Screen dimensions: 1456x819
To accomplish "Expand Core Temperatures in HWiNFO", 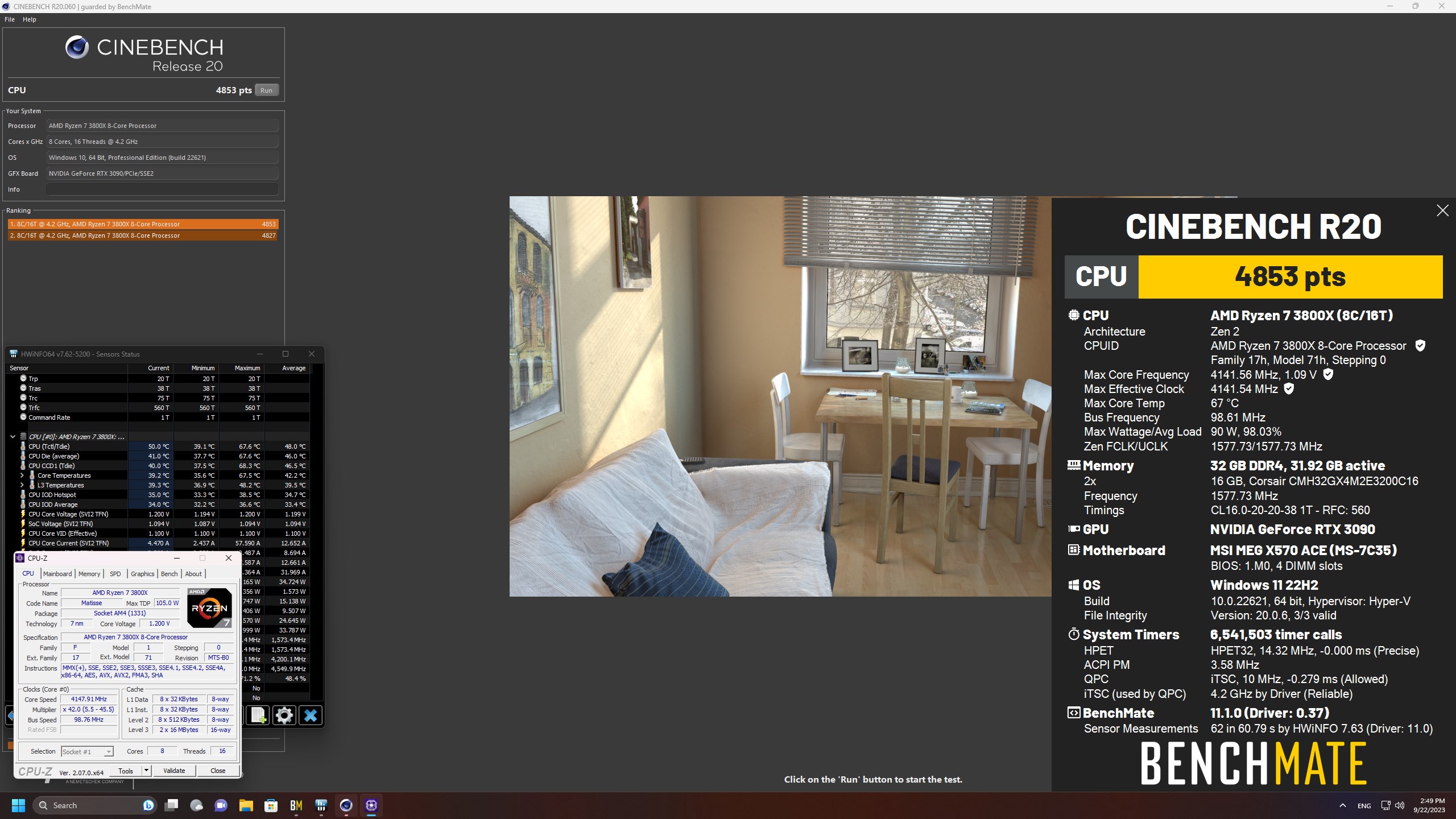I will tap(22, 475).
